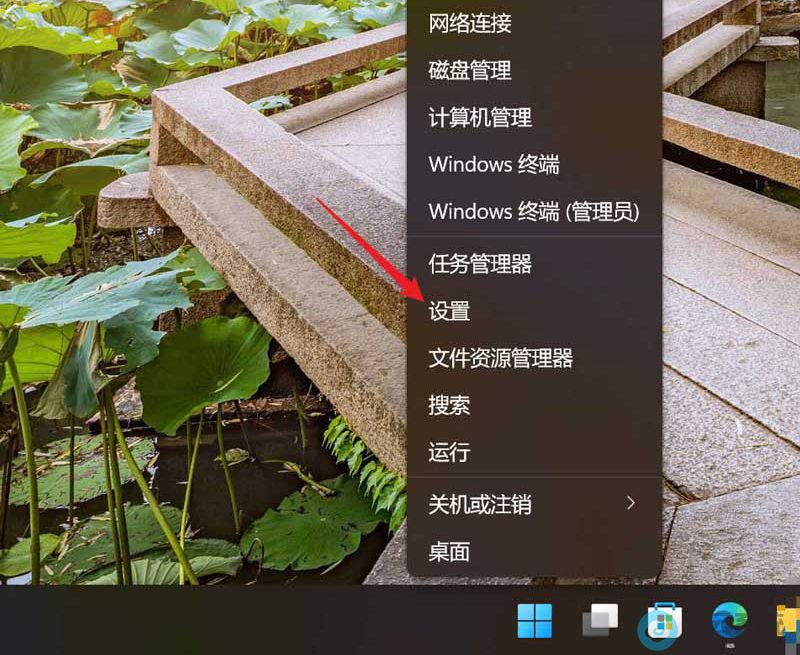Open Microsoft Edge browser icon
800x655 pixels.
click(729, 621)
